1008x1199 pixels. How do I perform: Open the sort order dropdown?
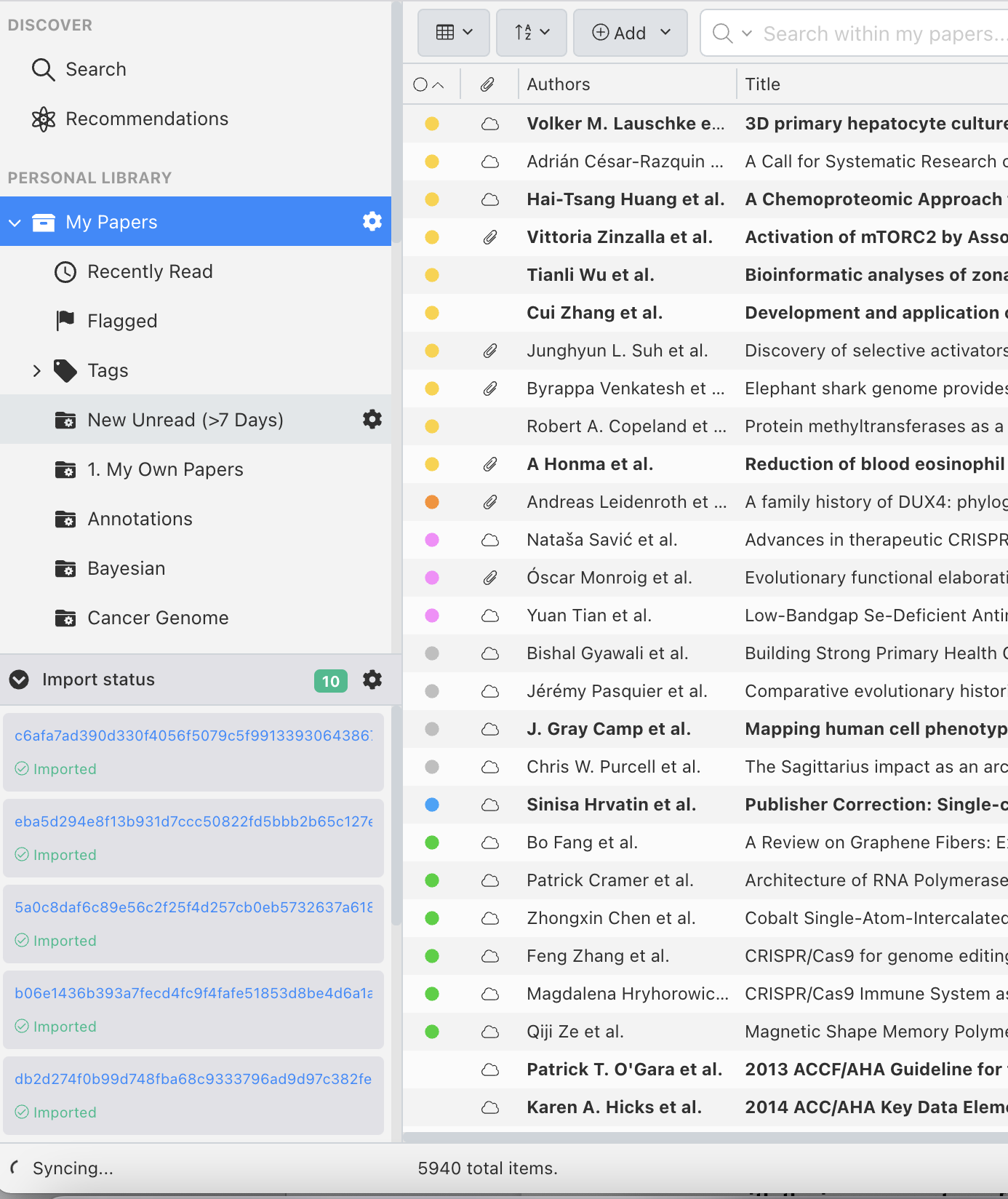(x=531, y=33)
